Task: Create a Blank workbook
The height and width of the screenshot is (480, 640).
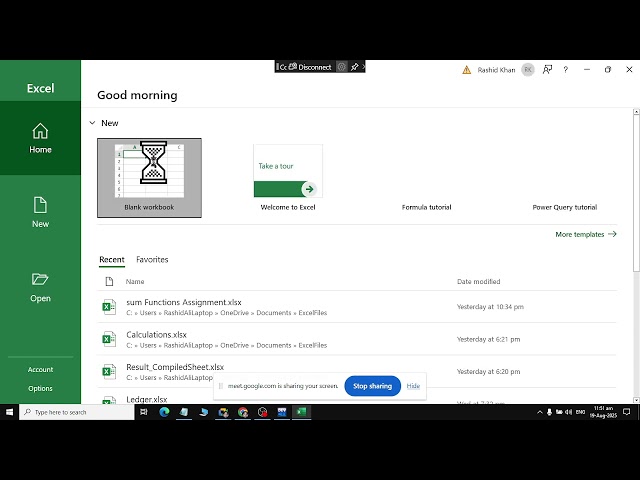Action: [x=149, y=178]
